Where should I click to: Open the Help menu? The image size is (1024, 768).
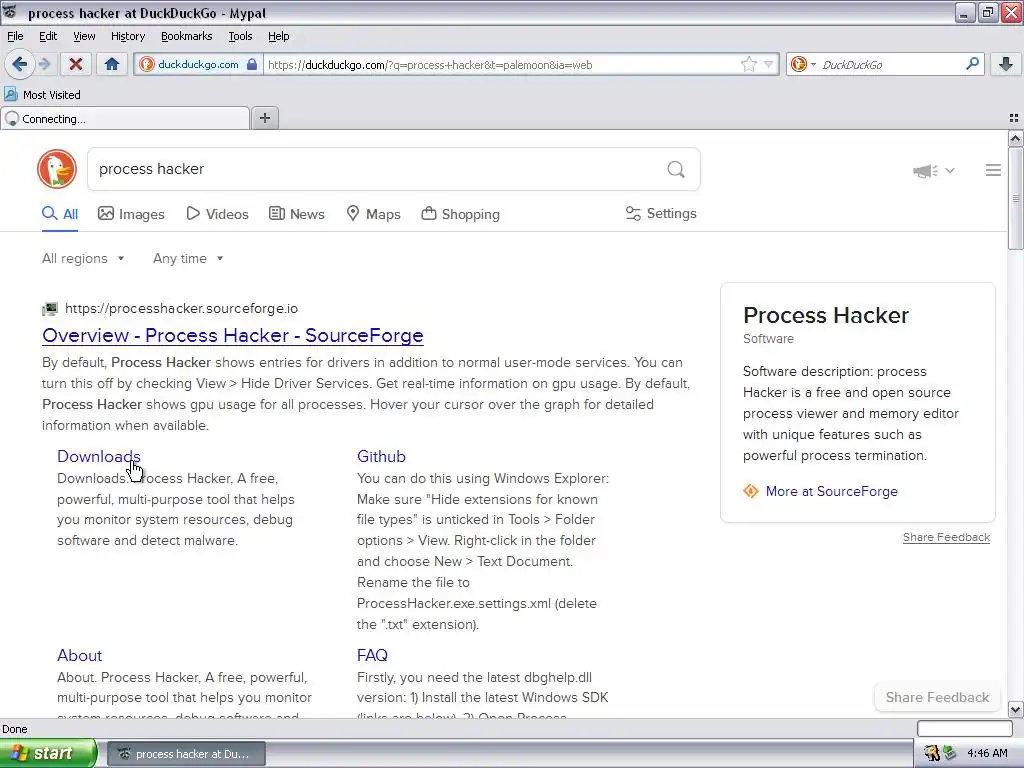[x=278, y=36]
